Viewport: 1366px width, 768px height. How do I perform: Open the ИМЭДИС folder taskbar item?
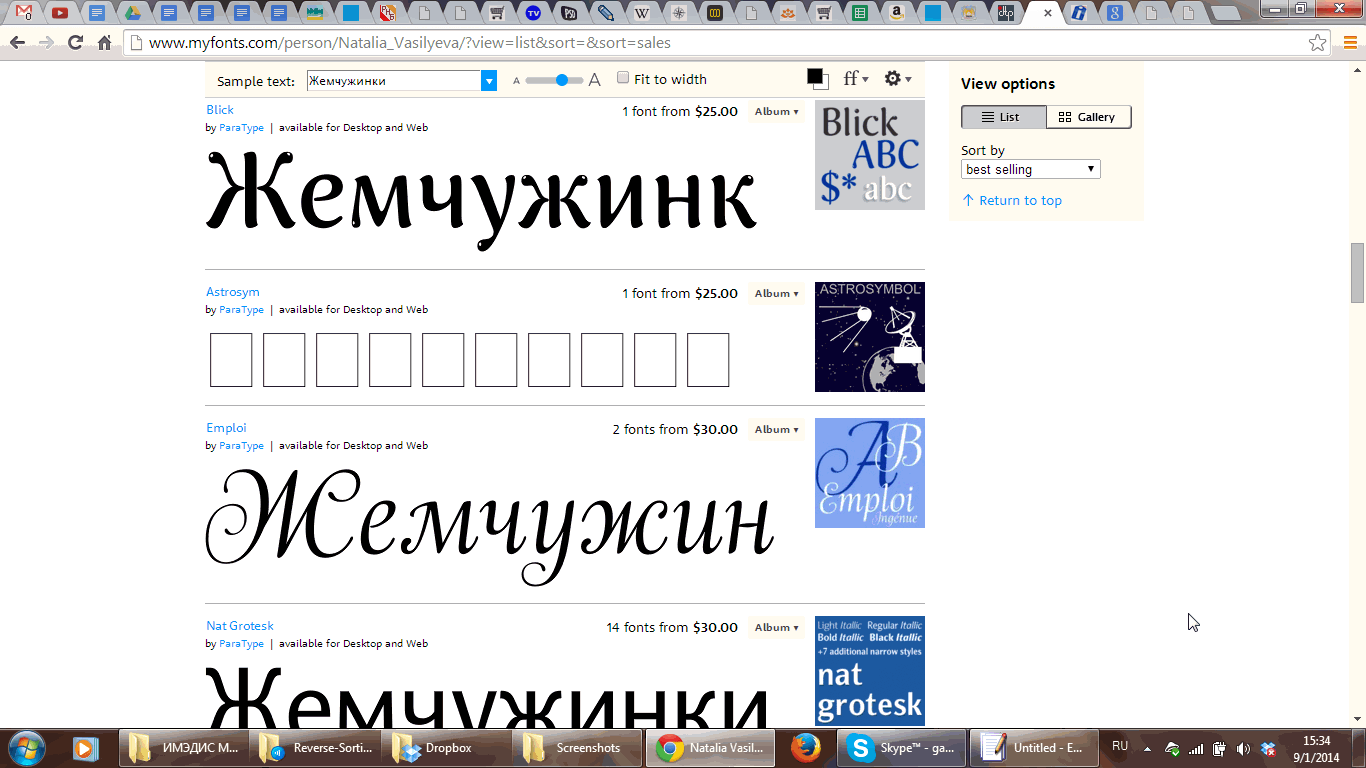(185, 747)
